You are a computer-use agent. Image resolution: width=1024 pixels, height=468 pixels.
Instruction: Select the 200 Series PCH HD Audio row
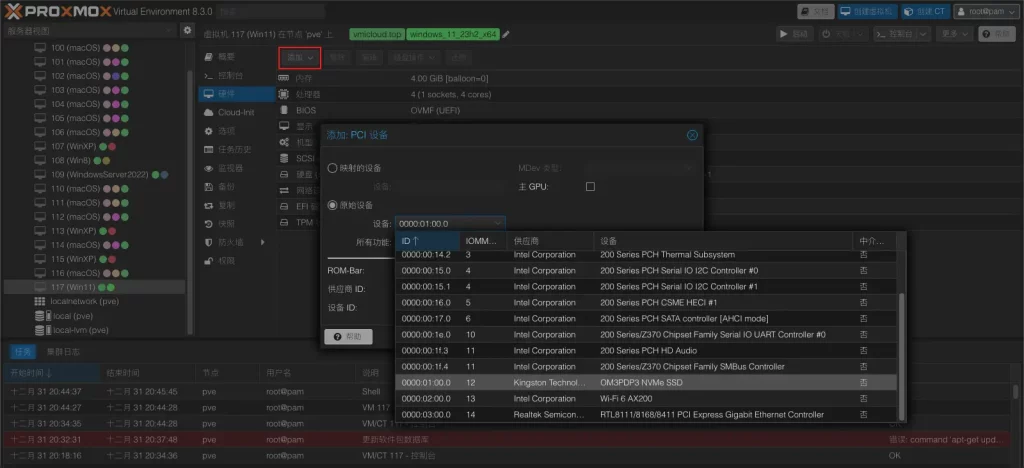tap(647, 351)
